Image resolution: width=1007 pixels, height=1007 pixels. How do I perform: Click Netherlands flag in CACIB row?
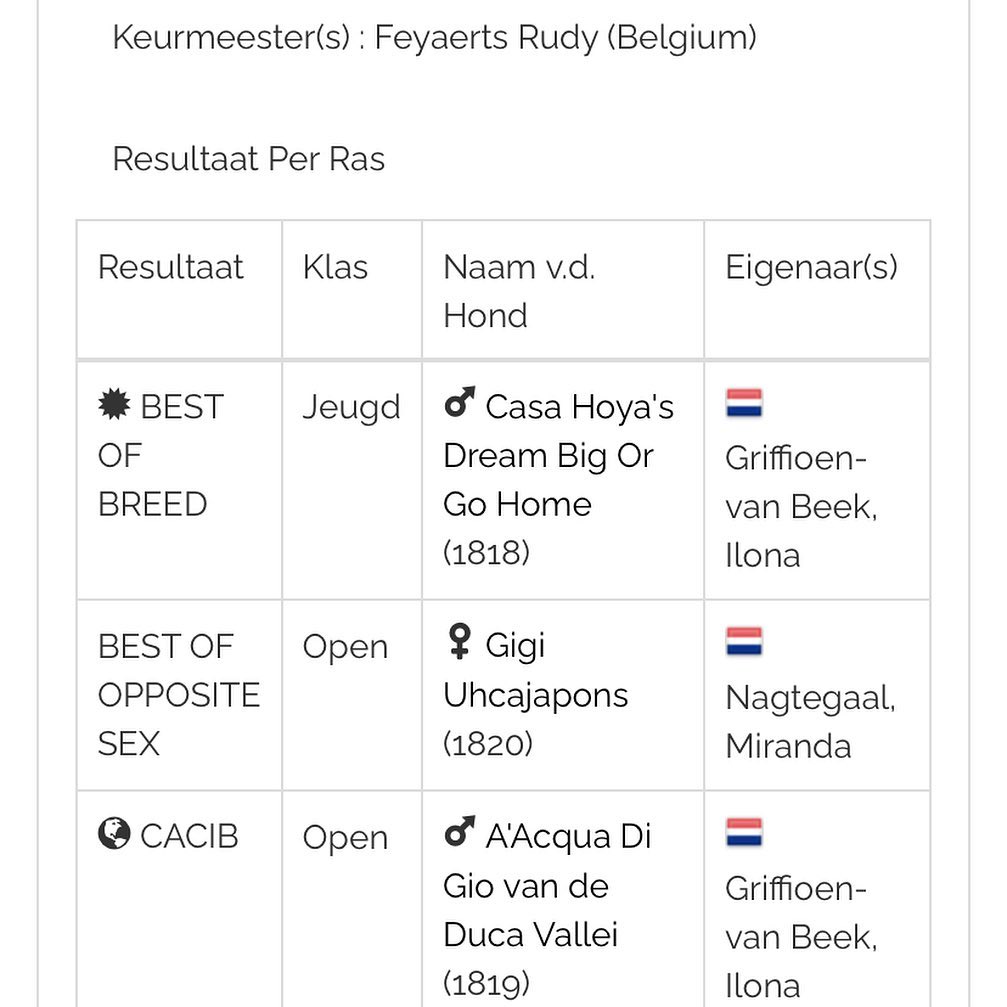point(744,833)
